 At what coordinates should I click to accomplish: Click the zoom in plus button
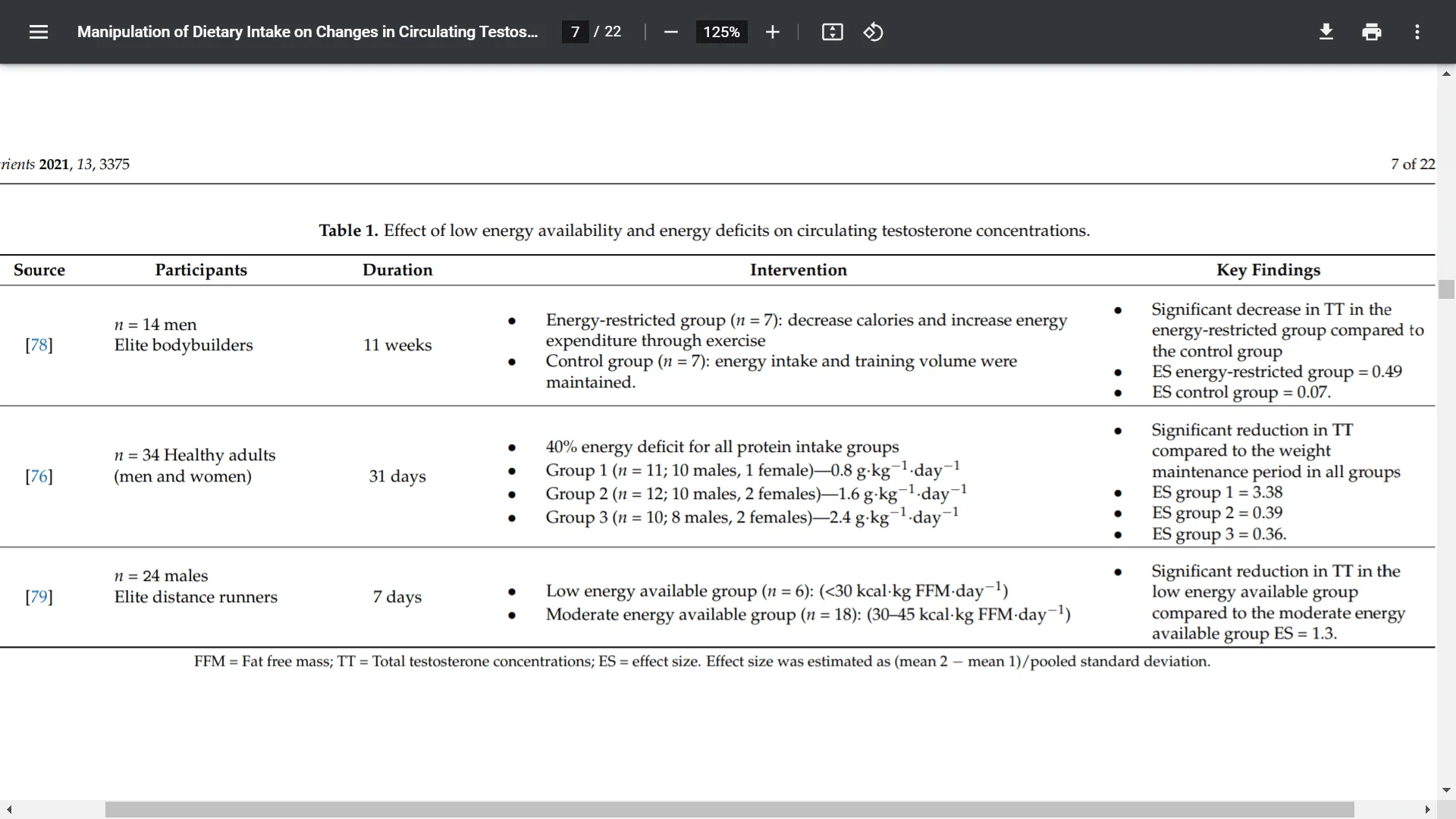tap(772, 32)
